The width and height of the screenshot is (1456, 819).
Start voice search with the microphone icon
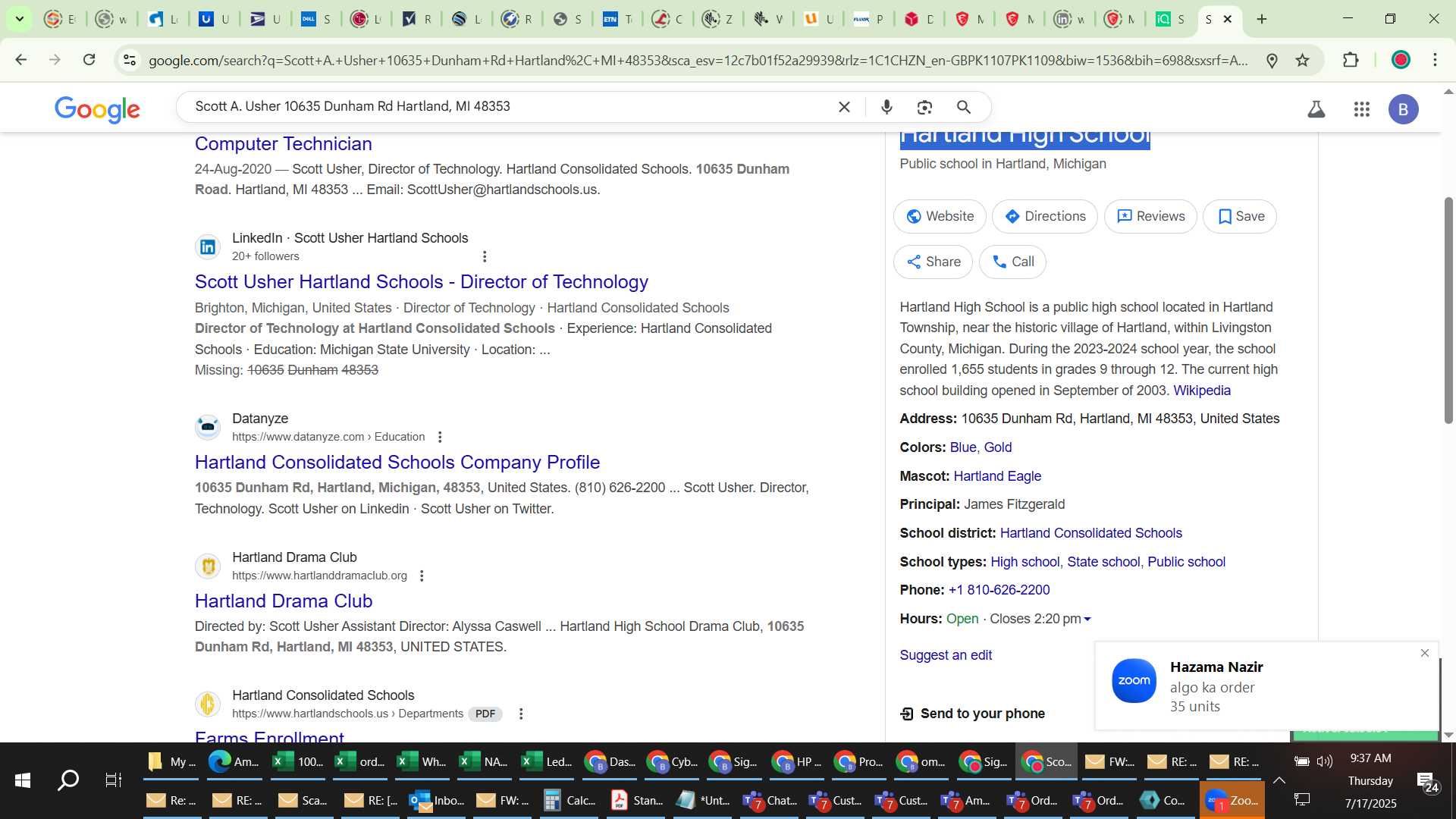(886, 107)
